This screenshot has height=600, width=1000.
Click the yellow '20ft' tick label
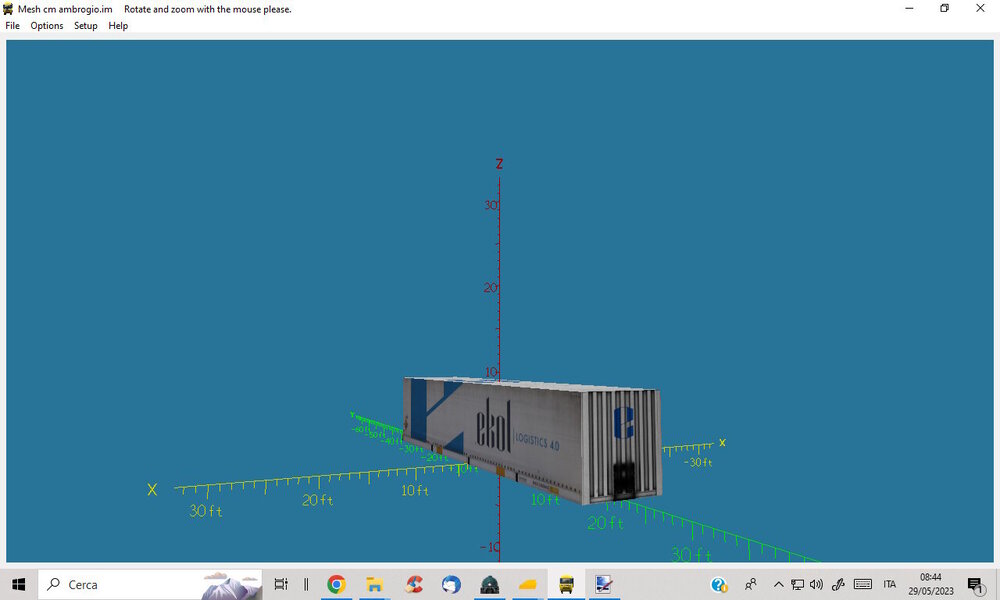pyautogui.click(x=318, y=500)
